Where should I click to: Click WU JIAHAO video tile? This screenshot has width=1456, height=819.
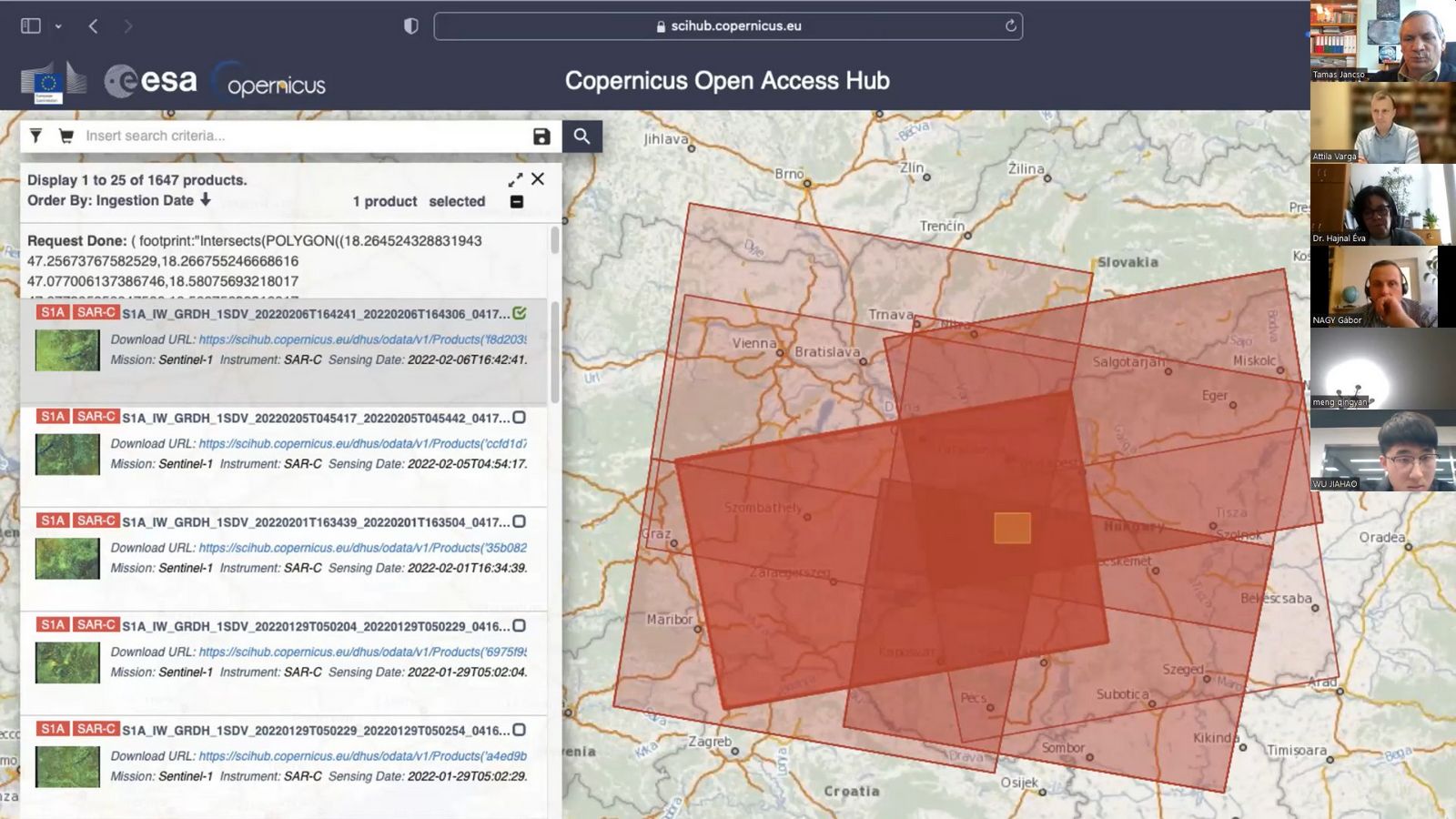pyautogui.click(x=1383, y=450)
